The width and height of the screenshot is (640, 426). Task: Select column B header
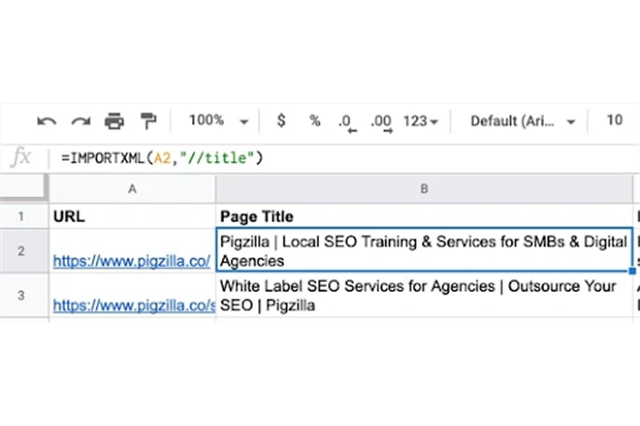pyautogui.click(x=424, y=188)
